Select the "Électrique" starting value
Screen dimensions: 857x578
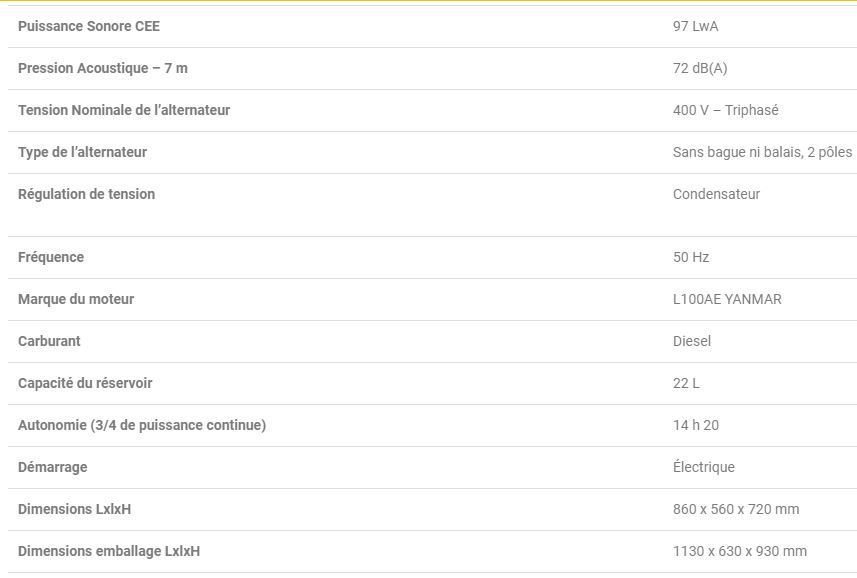(703, 467)
